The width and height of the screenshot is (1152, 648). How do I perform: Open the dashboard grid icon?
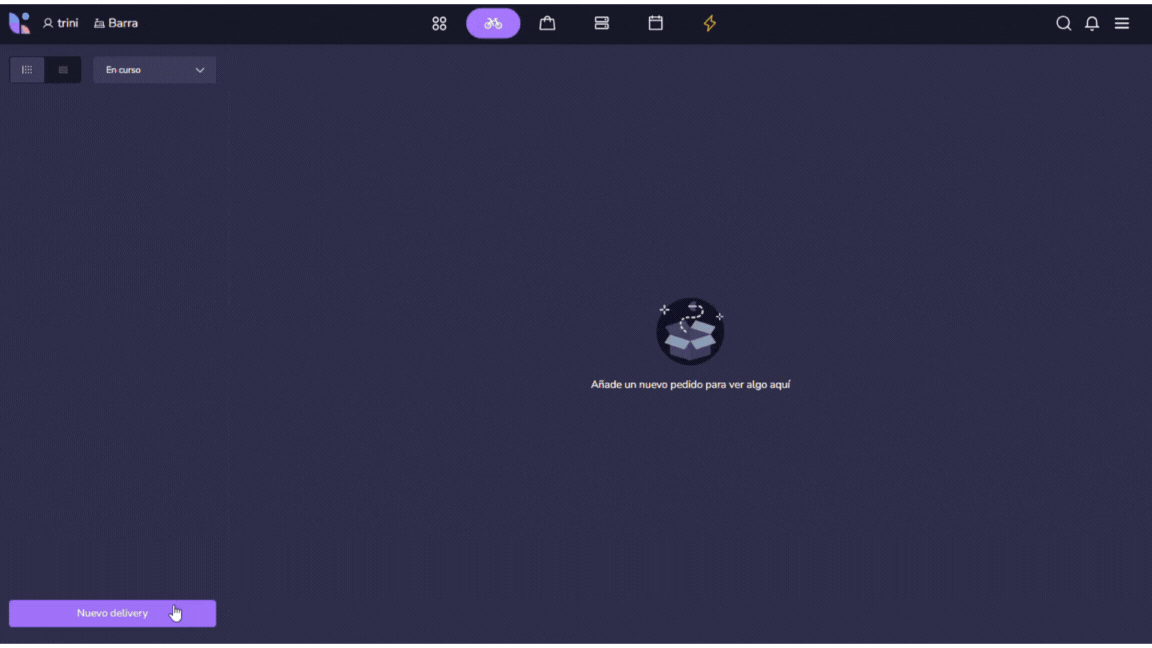pos(439,24)
